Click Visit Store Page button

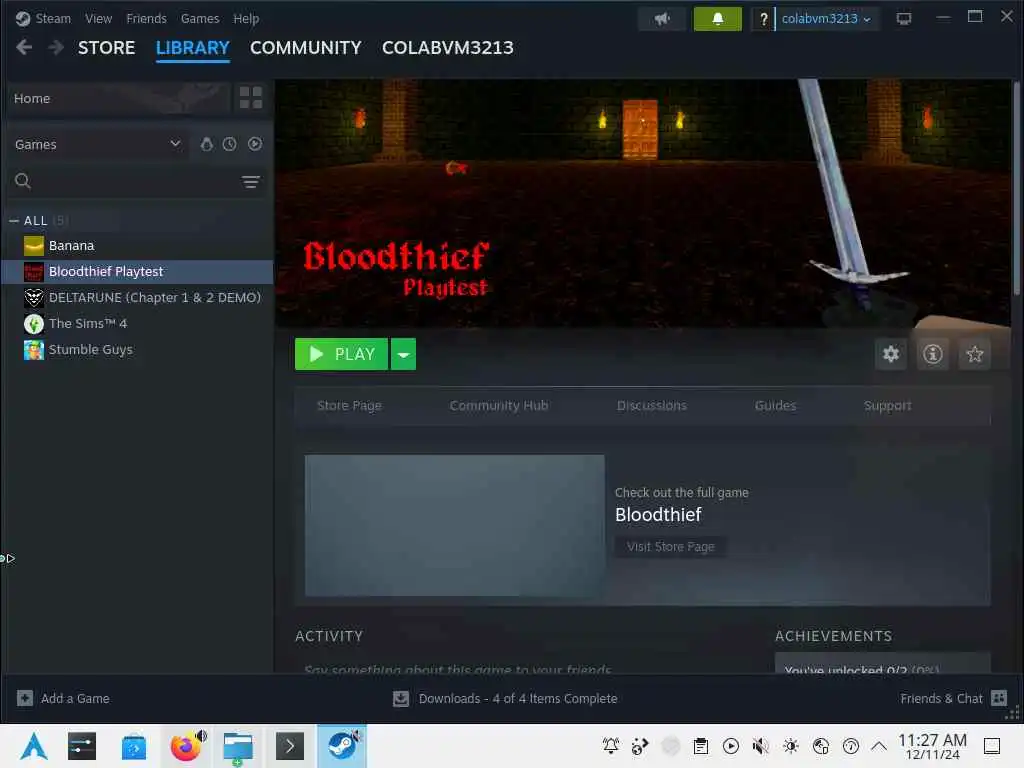pos(671,547)
